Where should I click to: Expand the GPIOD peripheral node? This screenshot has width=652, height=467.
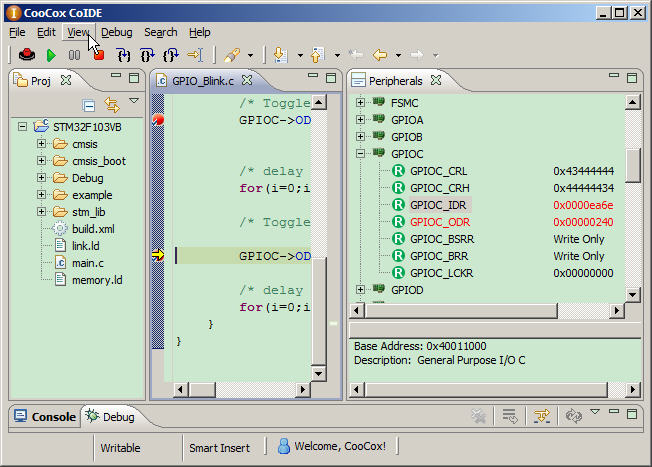coord(361,289)
